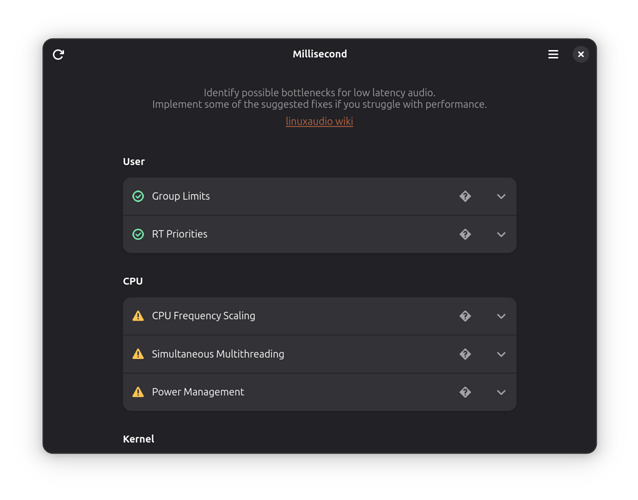The height and width of the screenshot is (500, 638).
Task: Open the linuxaudio wiki link
Action: (x=319, y=122)
